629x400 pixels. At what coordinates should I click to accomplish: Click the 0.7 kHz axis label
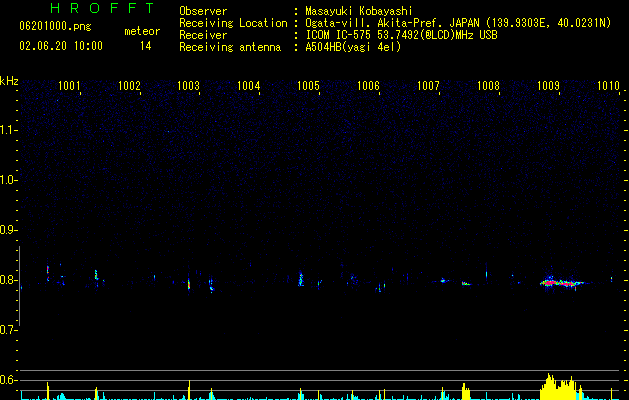point(8,330)
